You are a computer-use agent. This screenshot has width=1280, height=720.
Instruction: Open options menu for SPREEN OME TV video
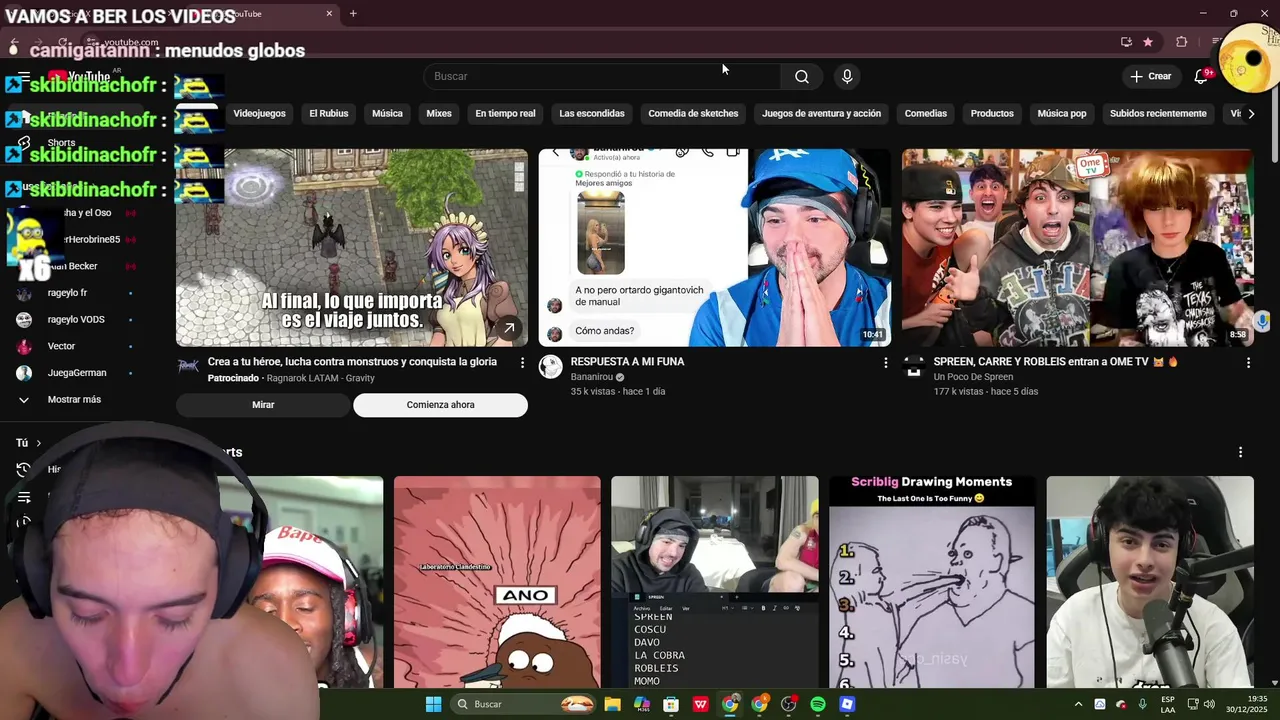point(1248,362)
